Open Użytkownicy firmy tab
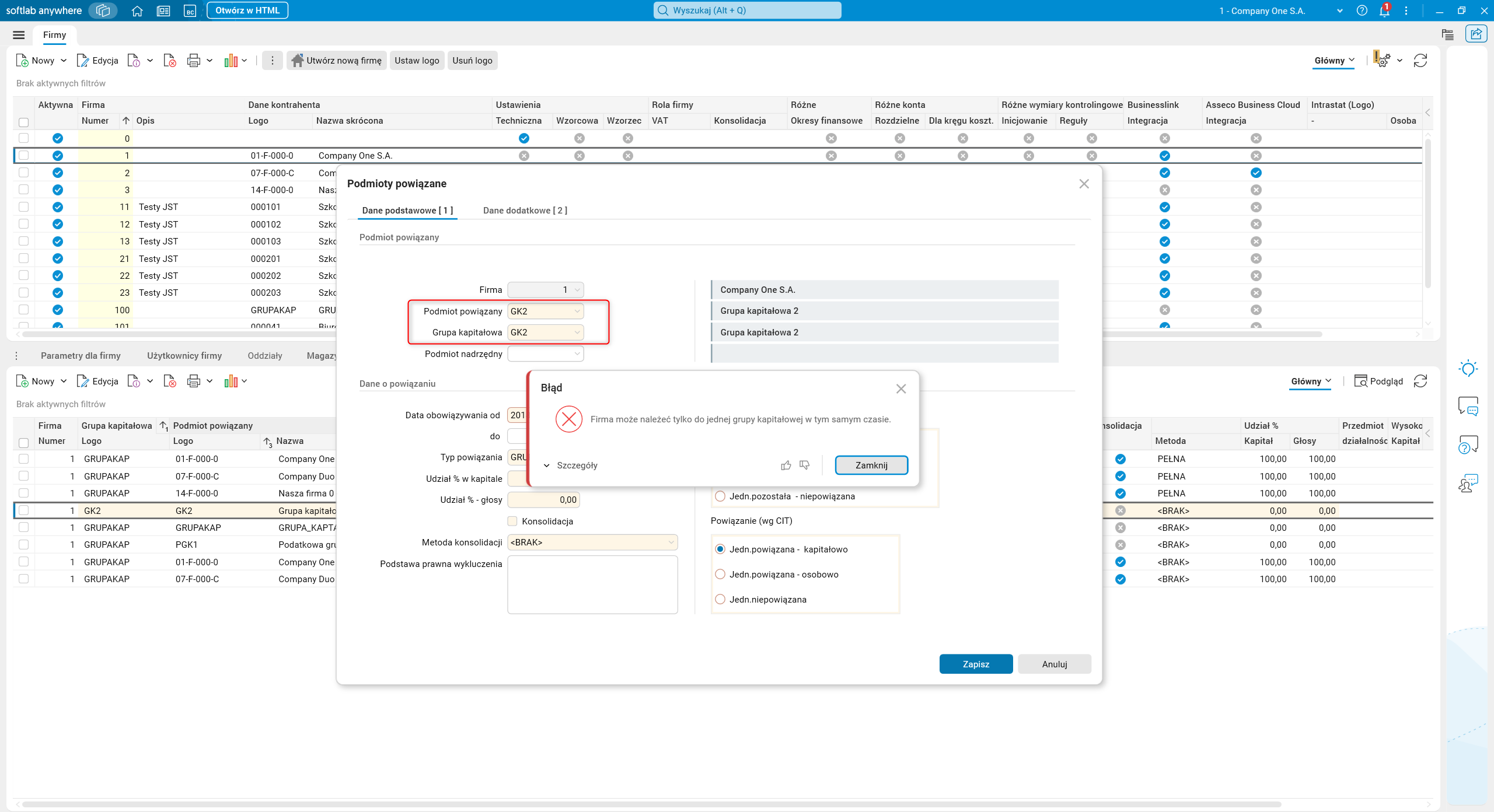Viewport: 1494px width, 812px height. [184, 355]
